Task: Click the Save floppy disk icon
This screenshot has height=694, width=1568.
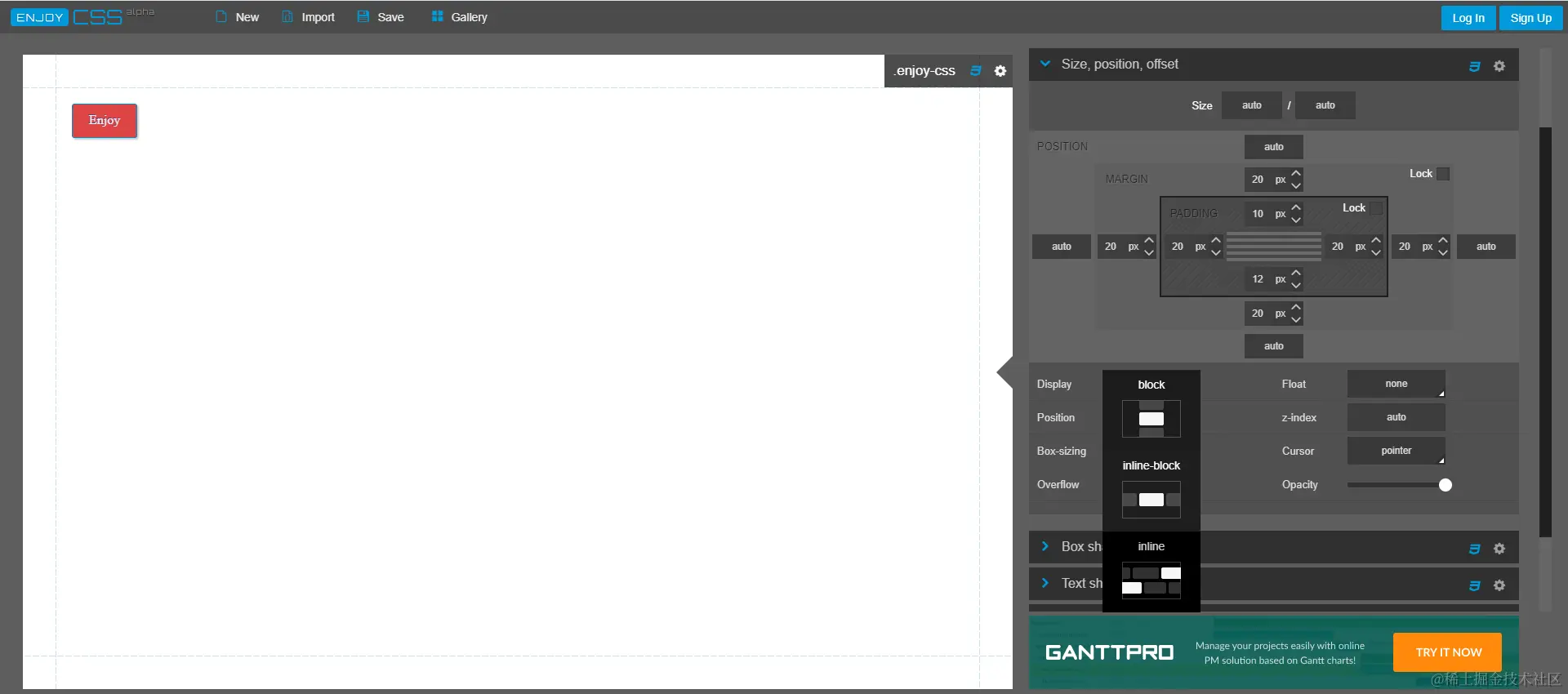Action: 363,17
